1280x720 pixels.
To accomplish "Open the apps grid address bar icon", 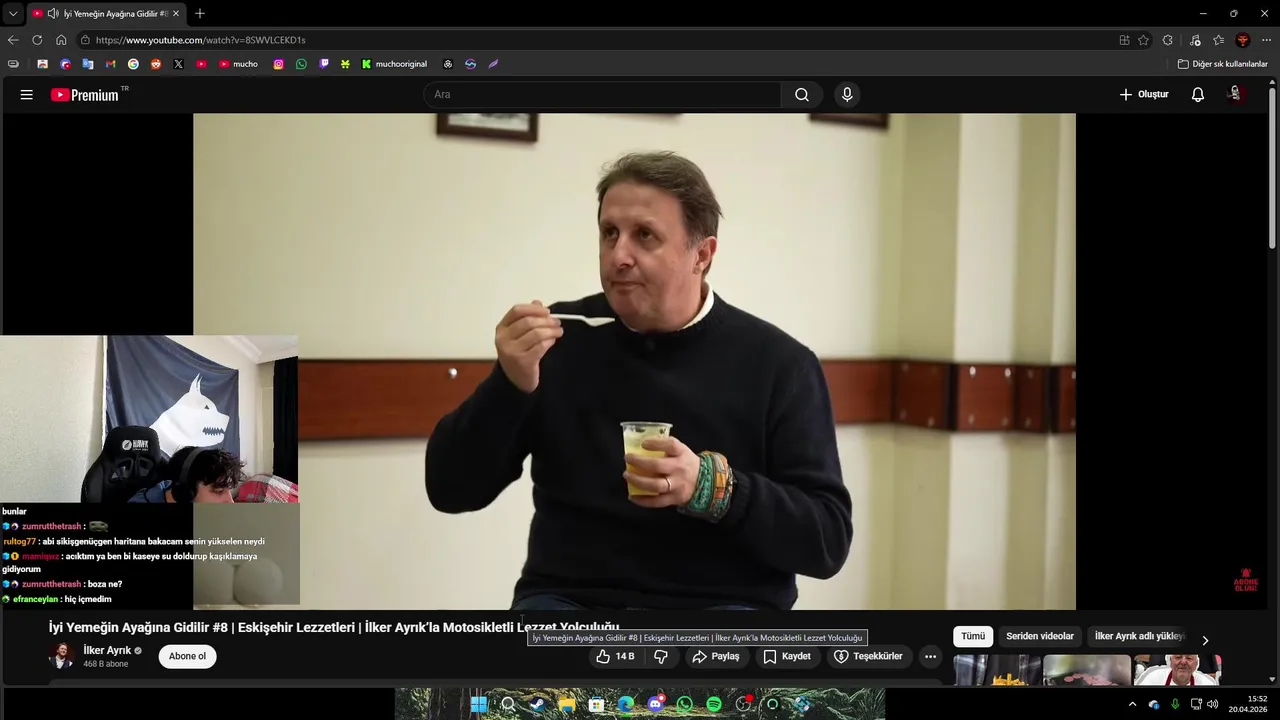I will (1124, 40).
